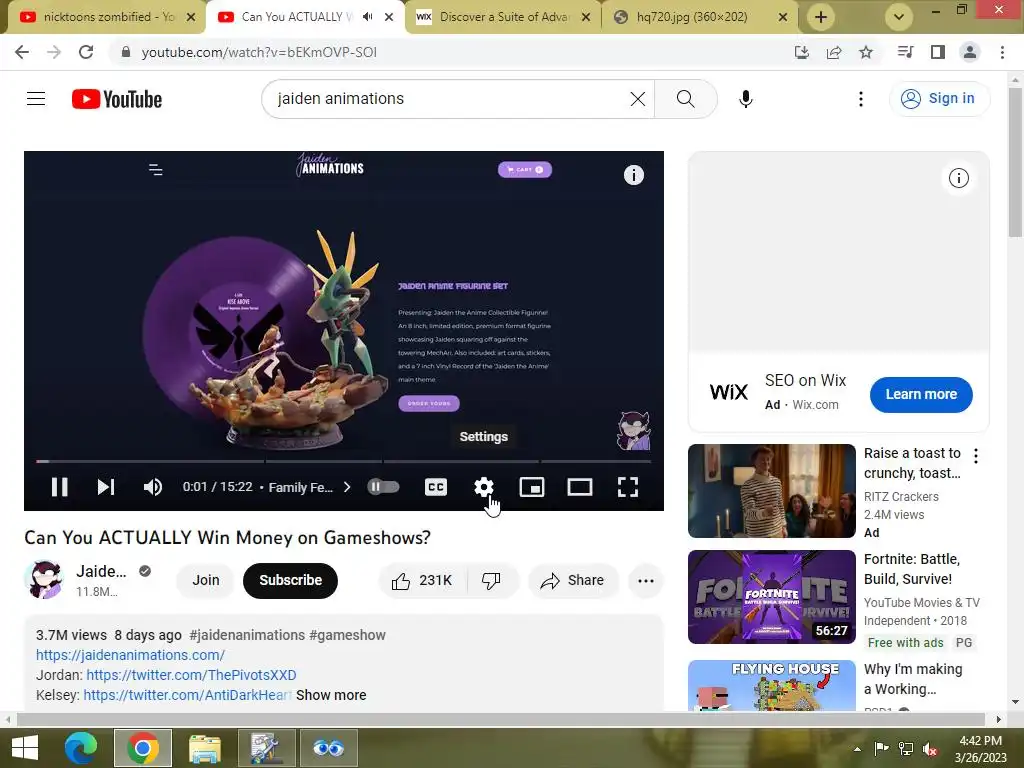Open tab search dropdown
1024x768 pixels.
click(899, 17)
